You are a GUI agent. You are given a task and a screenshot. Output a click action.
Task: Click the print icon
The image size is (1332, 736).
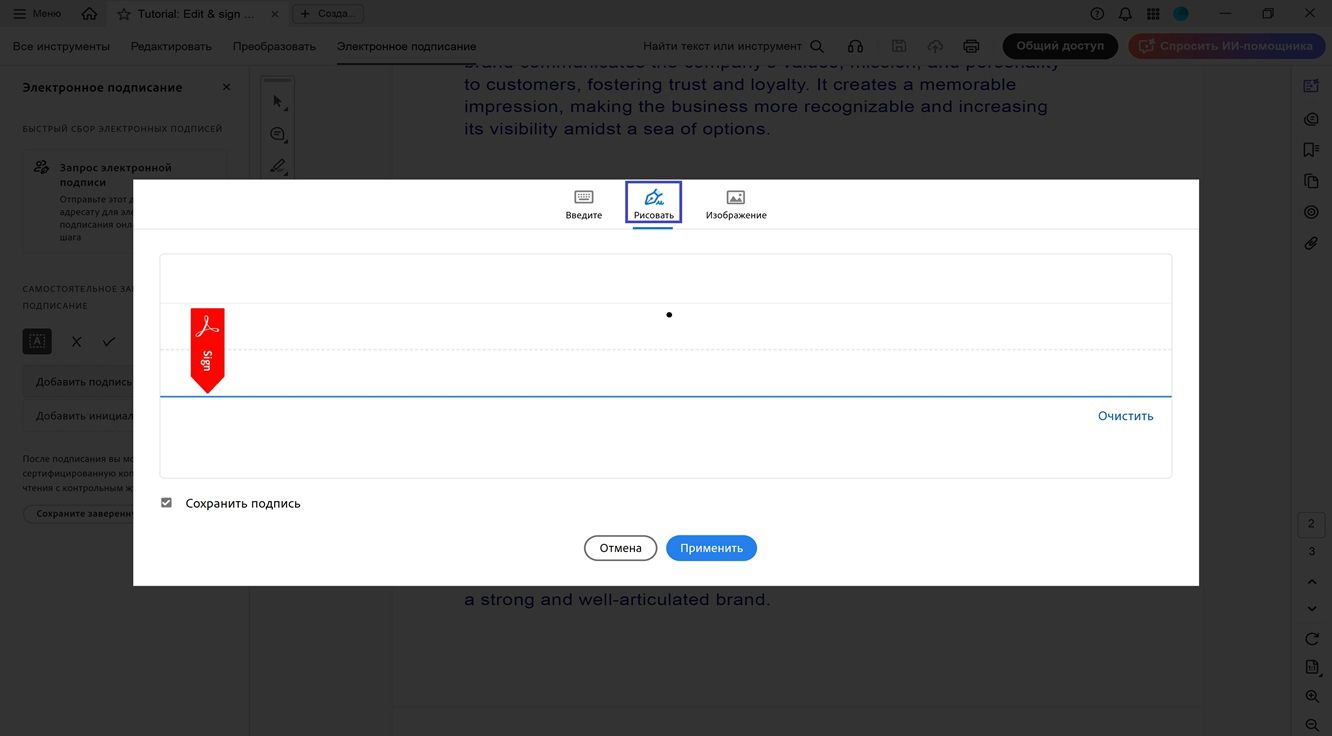pyautogui.click(x=971, y=46)
